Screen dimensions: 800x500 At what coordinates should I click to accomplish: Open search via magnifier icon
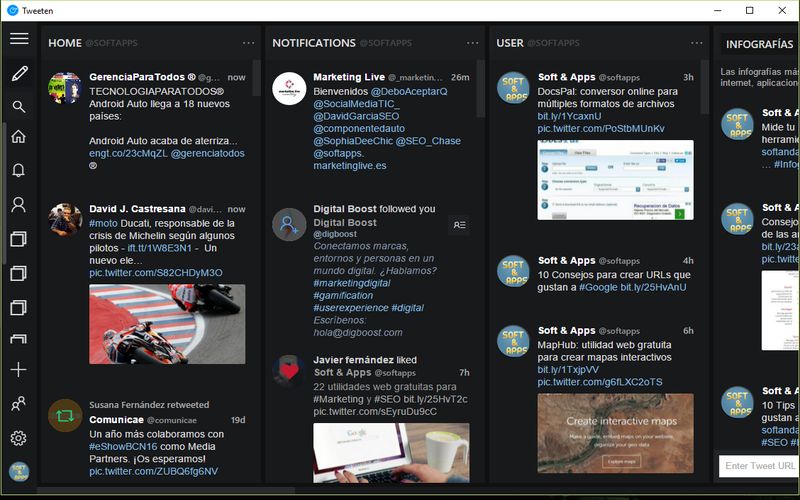[19, 107]
